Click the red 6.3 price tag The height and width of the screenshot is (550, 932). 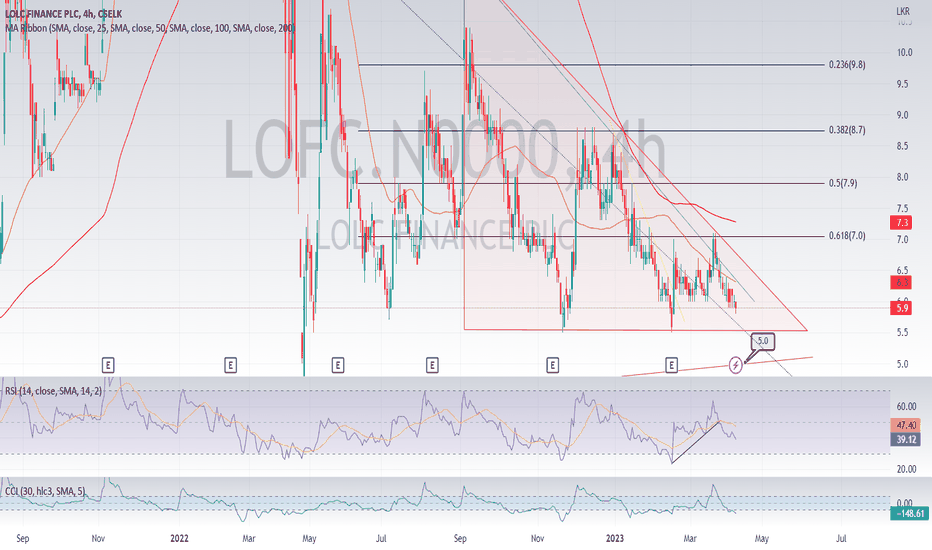[x=901, y=282]
